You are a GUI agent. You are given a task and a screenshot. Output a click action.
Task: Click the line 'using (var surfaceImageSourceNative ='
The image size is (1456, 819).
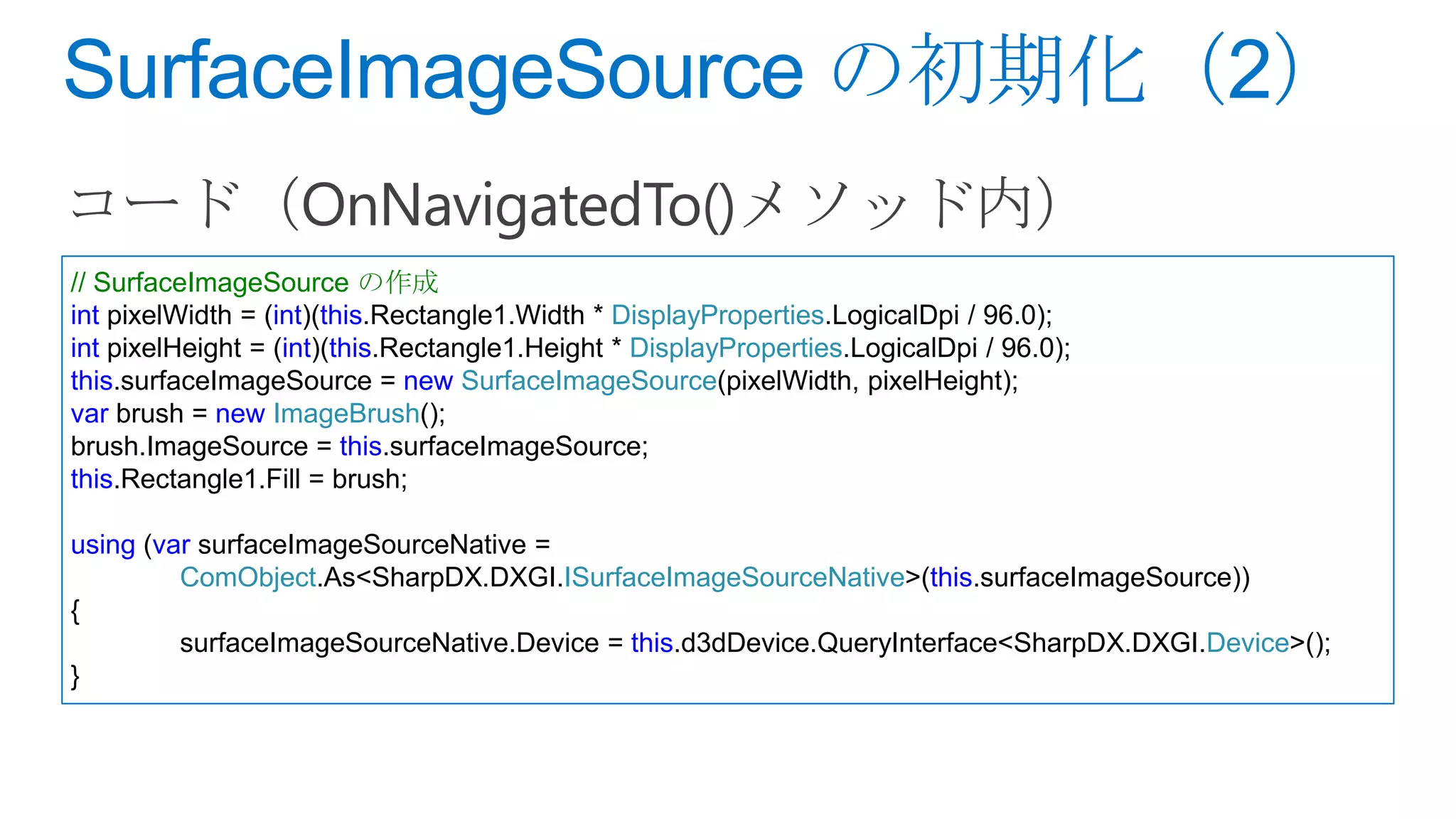click(x=311, y=545)
